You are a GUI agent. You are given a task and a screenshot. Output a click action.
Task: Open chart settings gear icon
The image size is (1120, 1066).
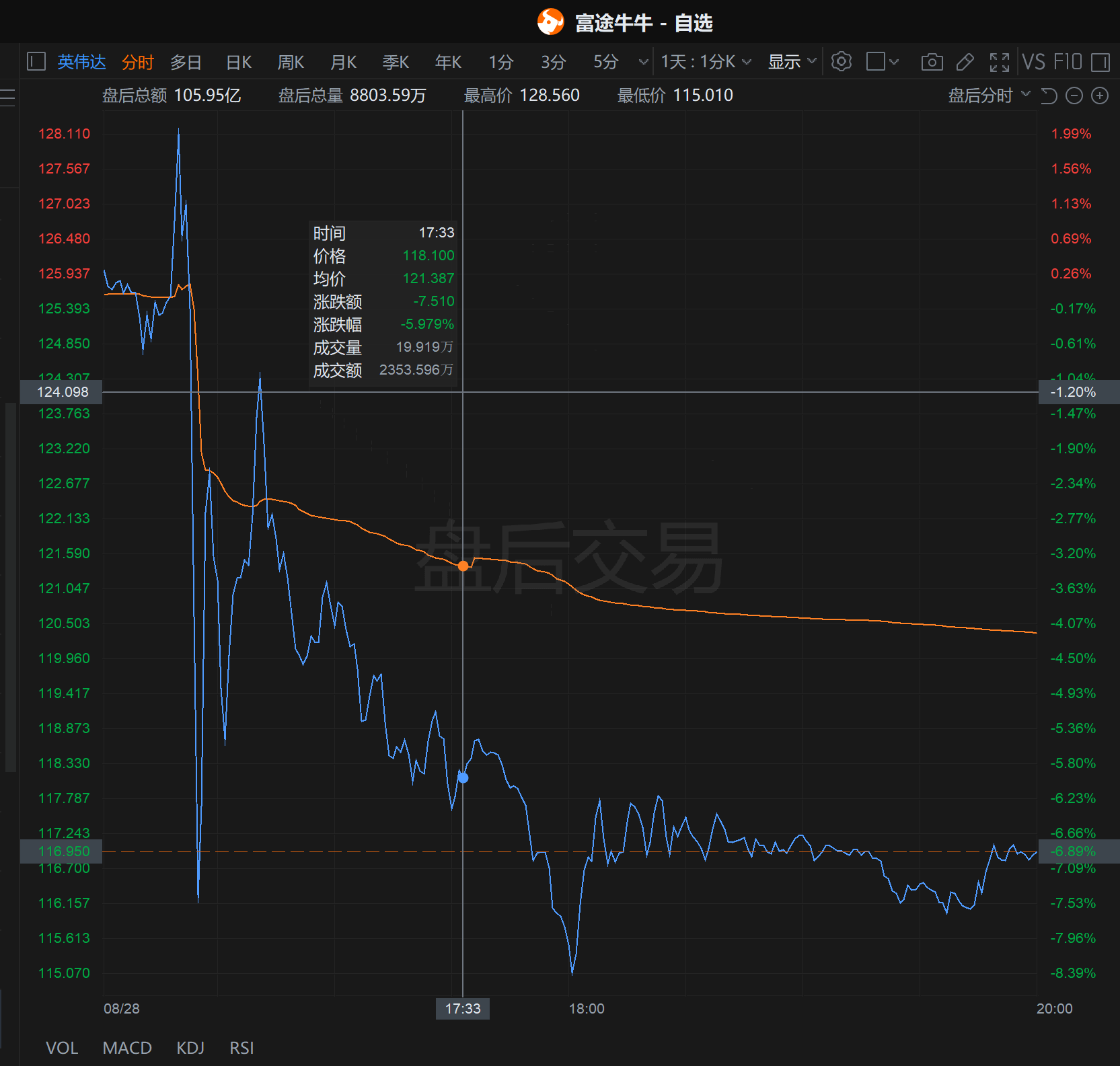[x=841, y=62]
